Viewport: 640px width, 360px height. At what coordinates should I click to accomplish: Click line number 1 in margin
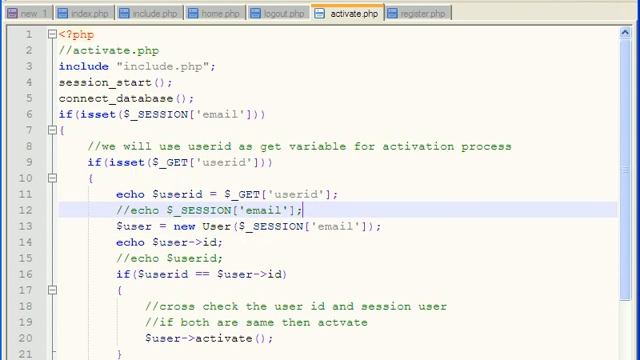tap(29, 34)
